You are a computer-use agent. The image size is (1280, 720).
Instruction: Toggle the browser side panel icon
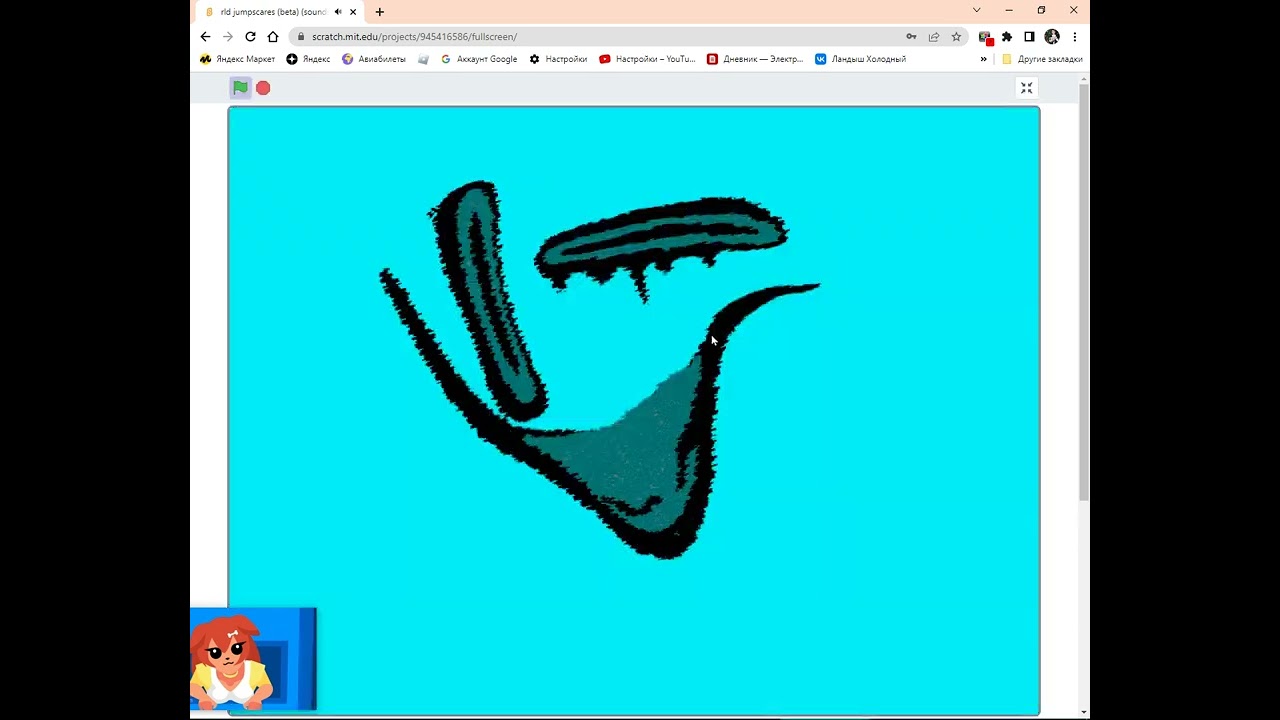[x=1029, y=37]
